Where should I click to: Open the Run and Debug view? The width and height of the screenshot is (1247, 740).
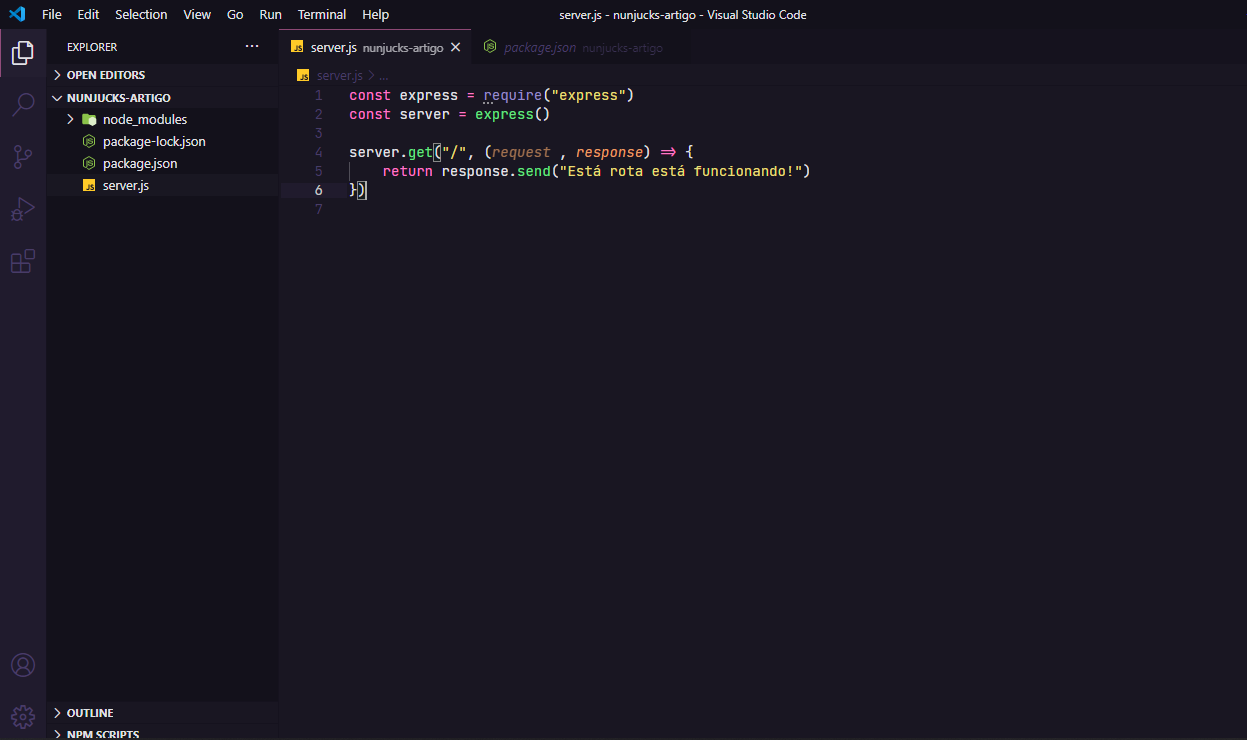coord(23,209)
